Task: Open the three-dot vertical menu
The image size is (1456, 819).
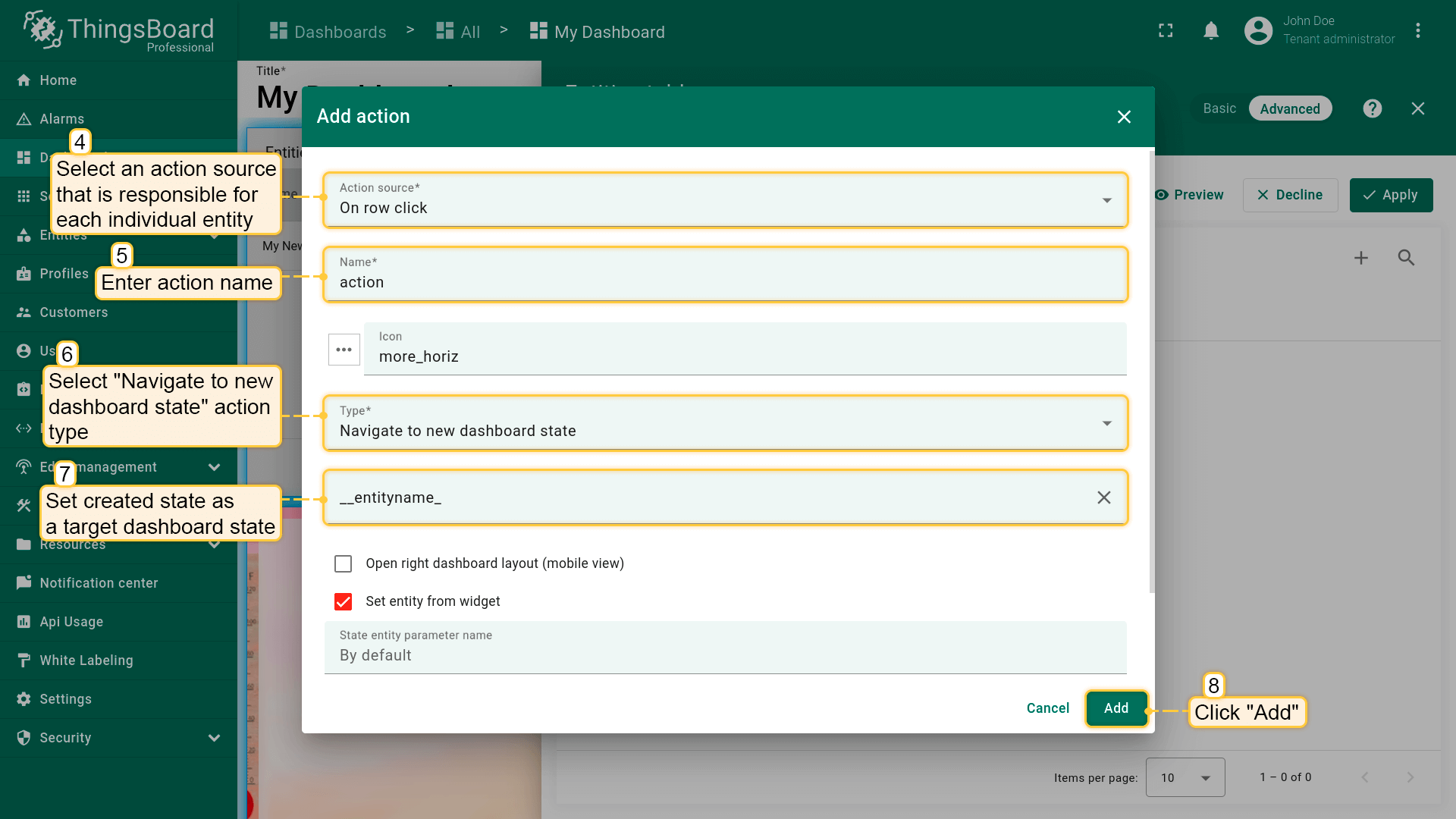Action: (1417, 31)
